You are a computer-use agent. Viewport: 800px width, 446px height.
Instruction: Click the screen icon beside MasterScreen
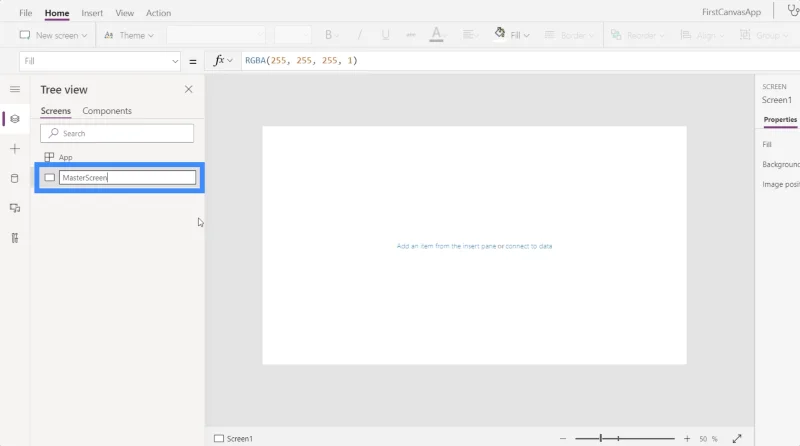click(49, 178)
